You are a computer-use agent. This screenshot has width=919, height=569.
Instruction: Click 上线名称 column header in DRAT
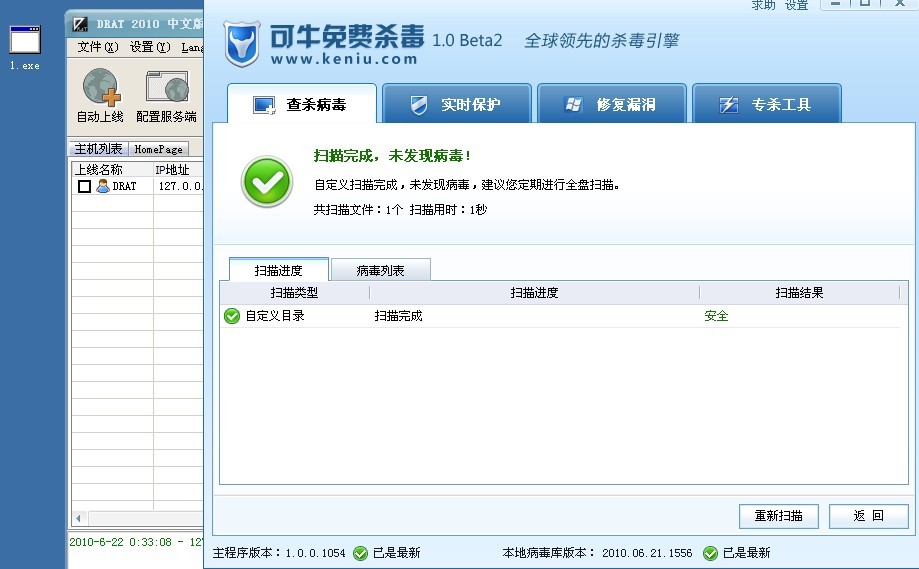click(112, 169)
